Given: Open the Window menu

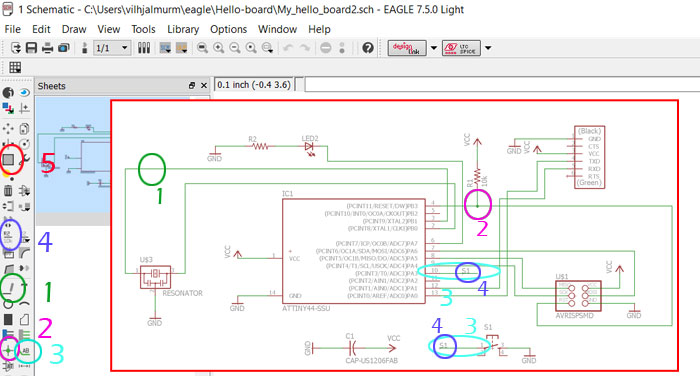Looking at the screenshot, I should [x=277, y=29].
